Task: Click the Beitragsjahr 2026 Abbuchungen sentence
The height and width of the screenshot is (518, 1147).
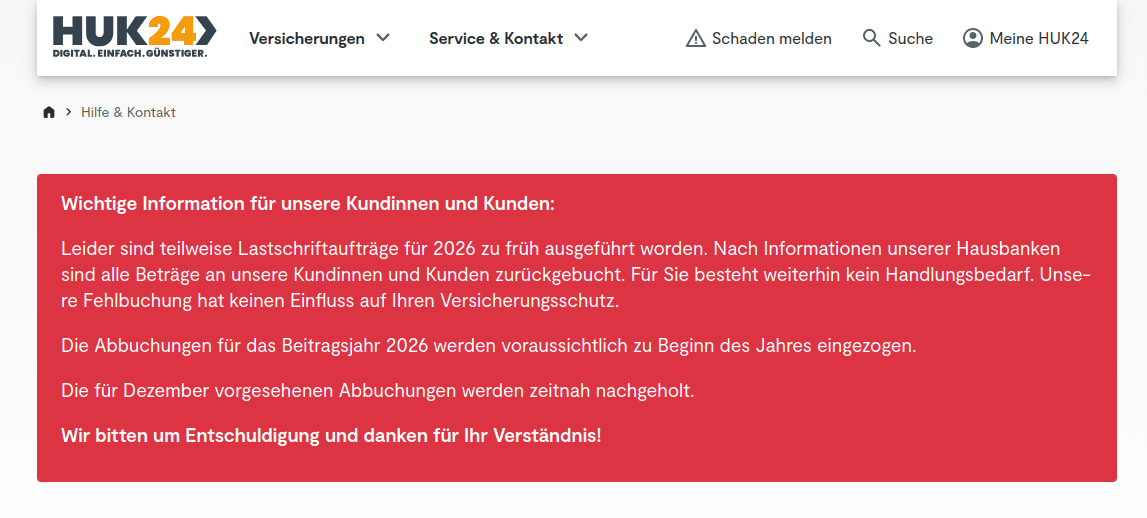Action: tap(488, 346)
